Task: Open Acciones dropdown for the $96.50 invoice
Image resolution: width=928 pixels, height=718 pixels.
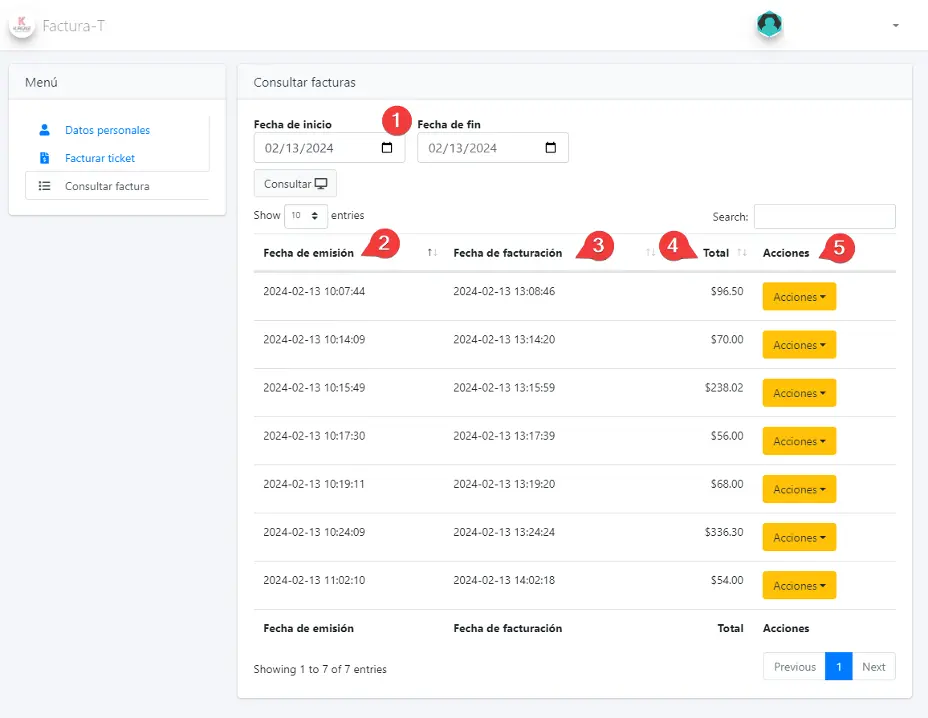Action: tap(799, 297)
